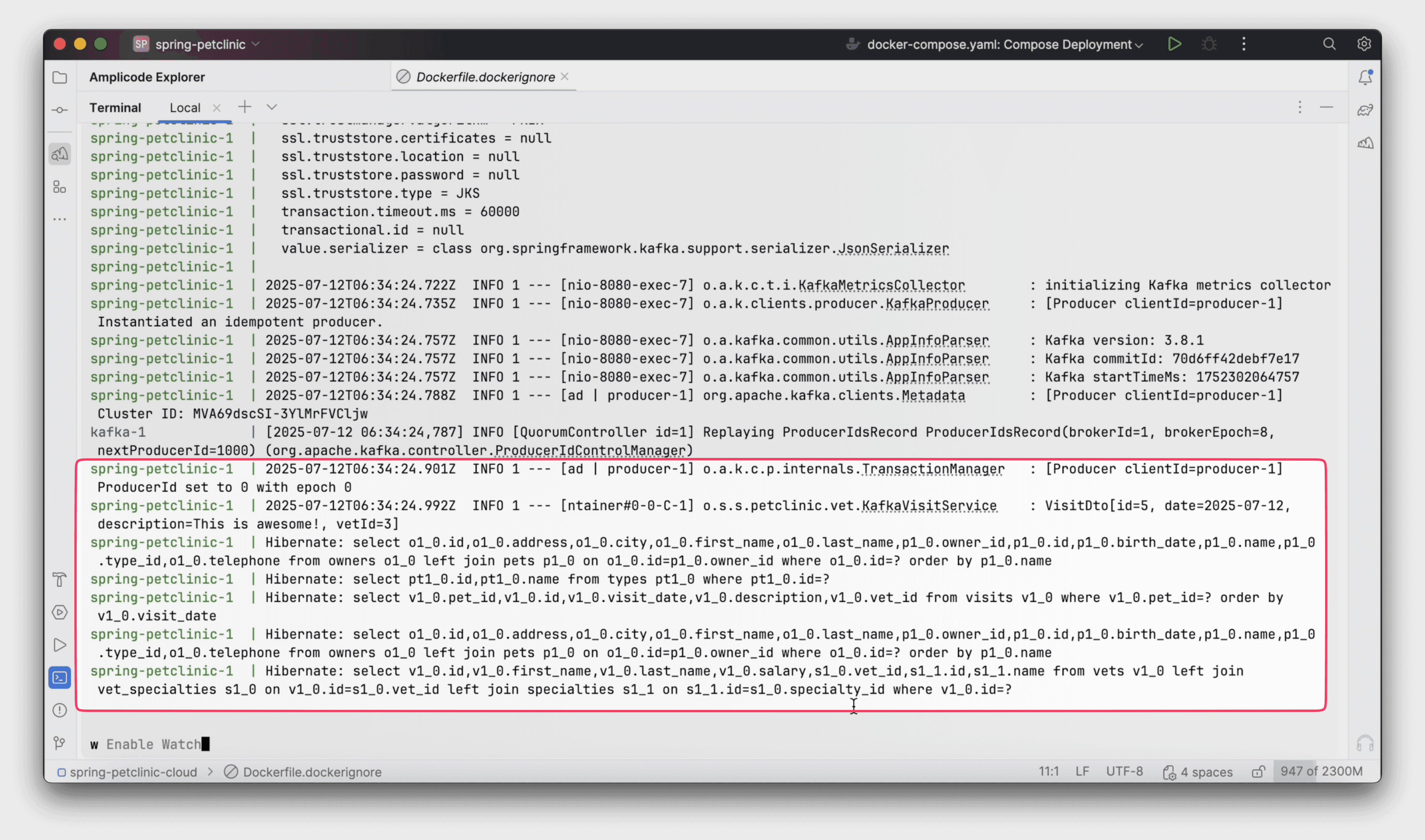Open Amplicode Explorer sidebar icon
1425x840 pixels.
click(60, 154)
